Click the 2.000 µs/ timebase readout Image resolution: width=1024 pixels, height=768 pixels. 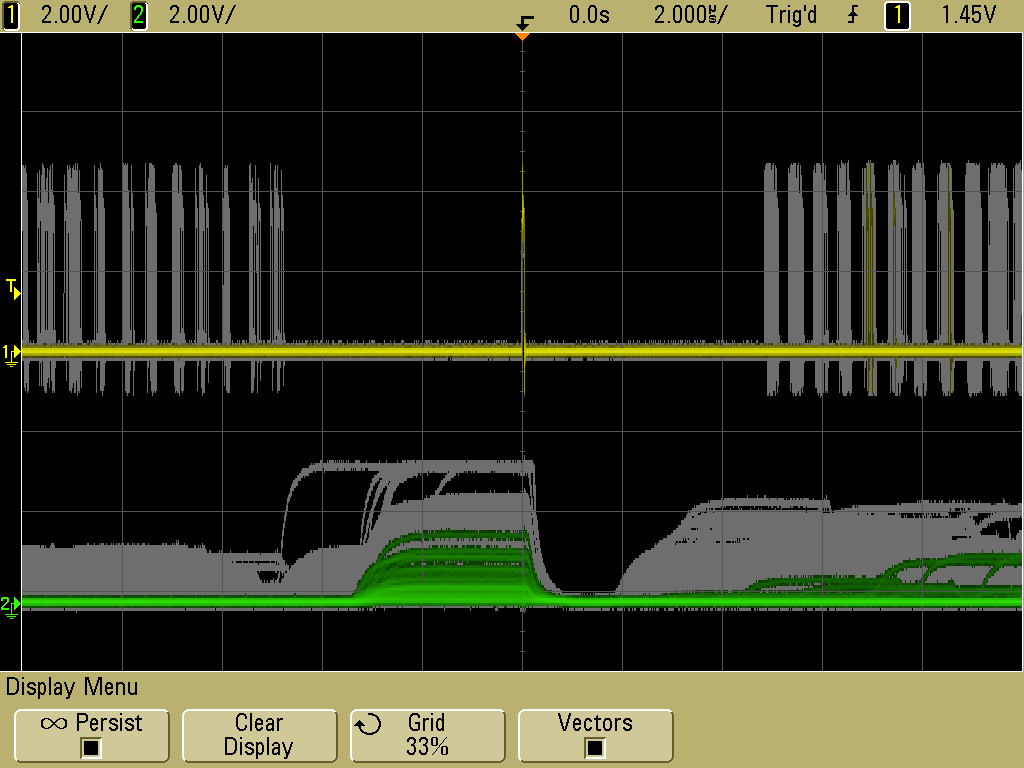(x=690, y=15)
